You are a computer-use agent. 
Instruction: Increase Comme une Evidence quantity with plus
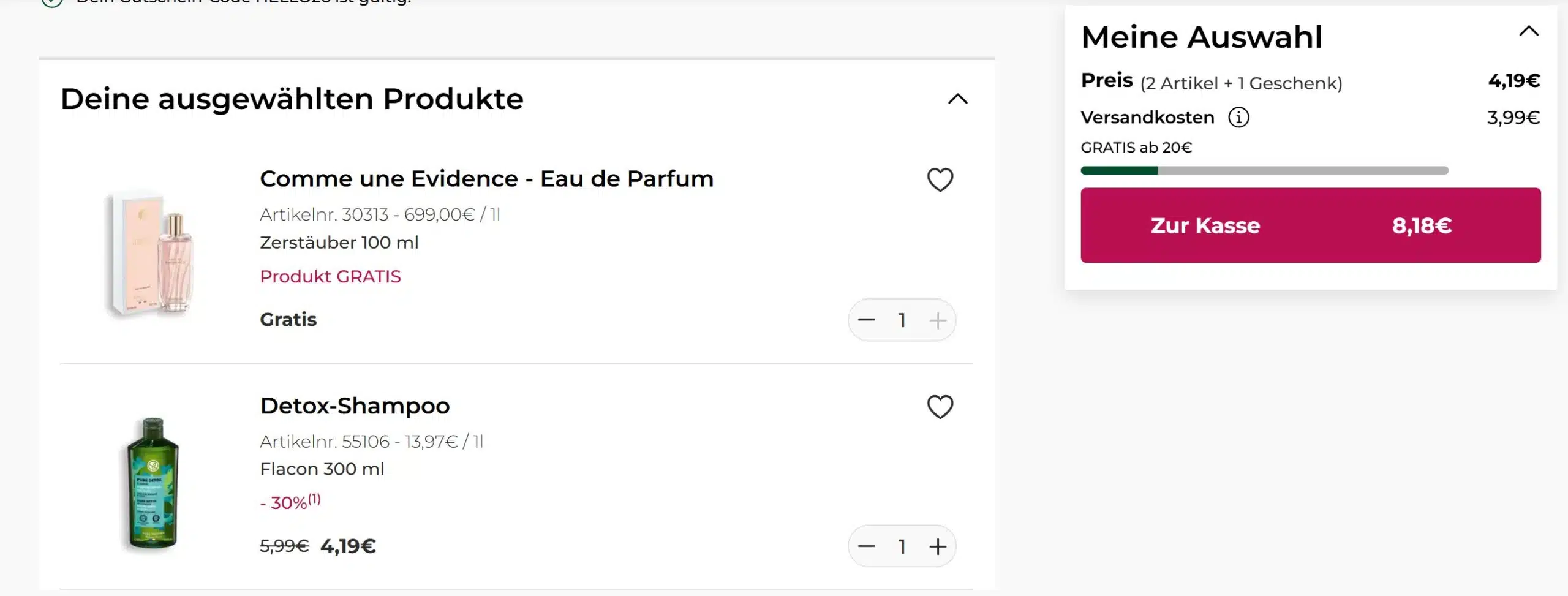coord(938,320)
